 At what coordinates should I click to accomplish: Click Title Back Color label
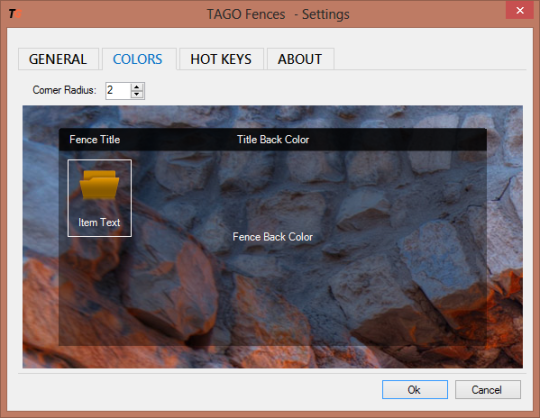[273, 139]
